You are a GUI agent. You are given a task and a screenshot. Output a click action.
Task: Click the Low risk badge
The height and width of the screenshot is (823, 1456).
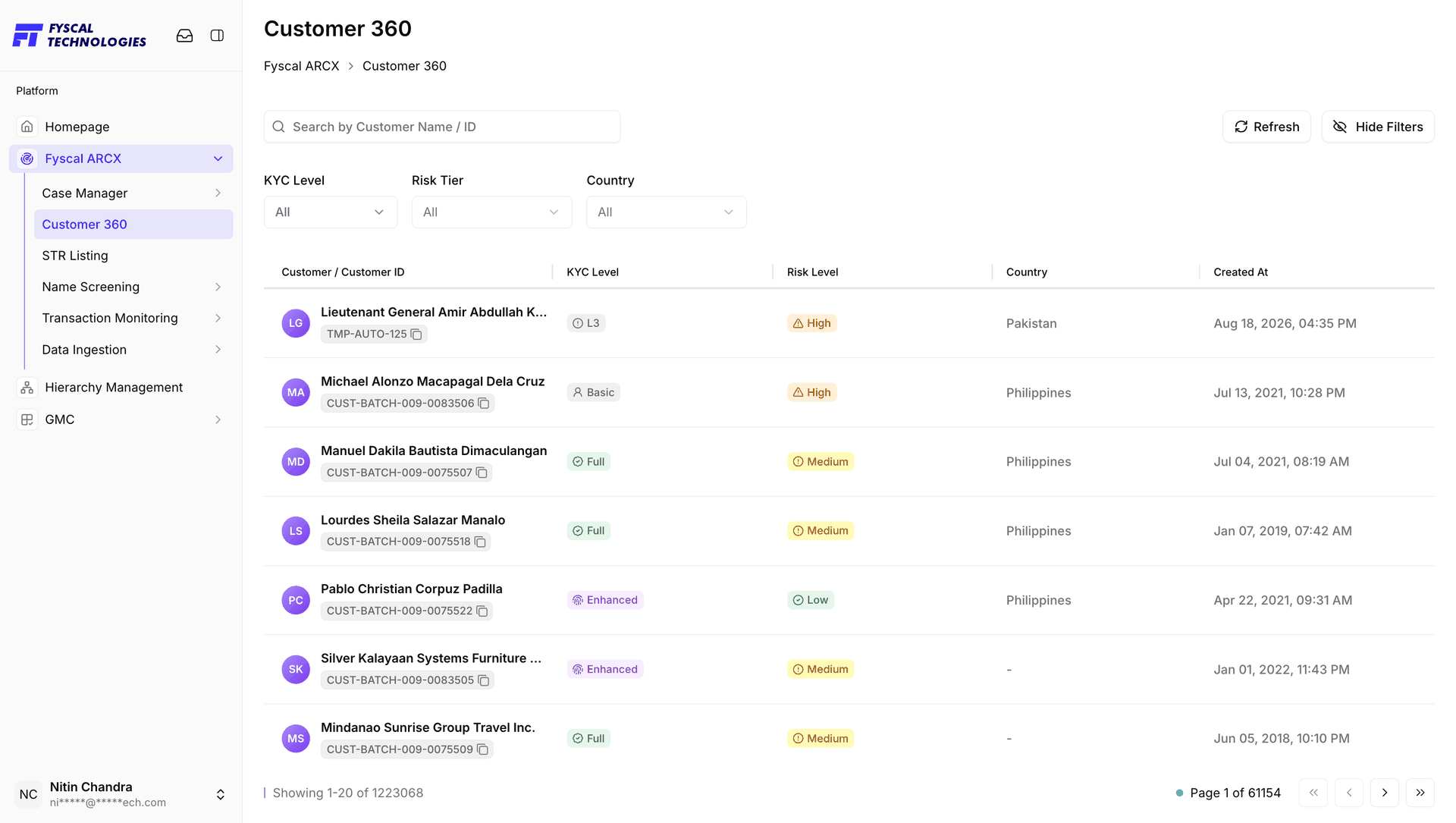pos(811,600)
